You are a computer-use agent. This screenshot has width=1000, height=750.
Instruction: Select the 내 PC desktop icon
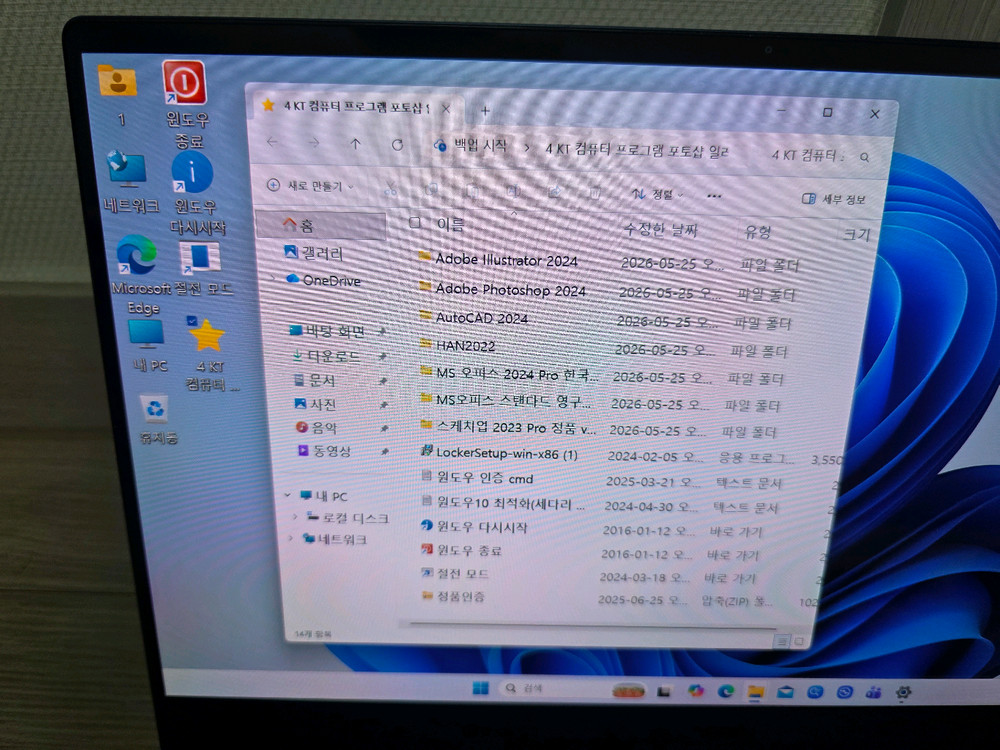pos(149,346)
